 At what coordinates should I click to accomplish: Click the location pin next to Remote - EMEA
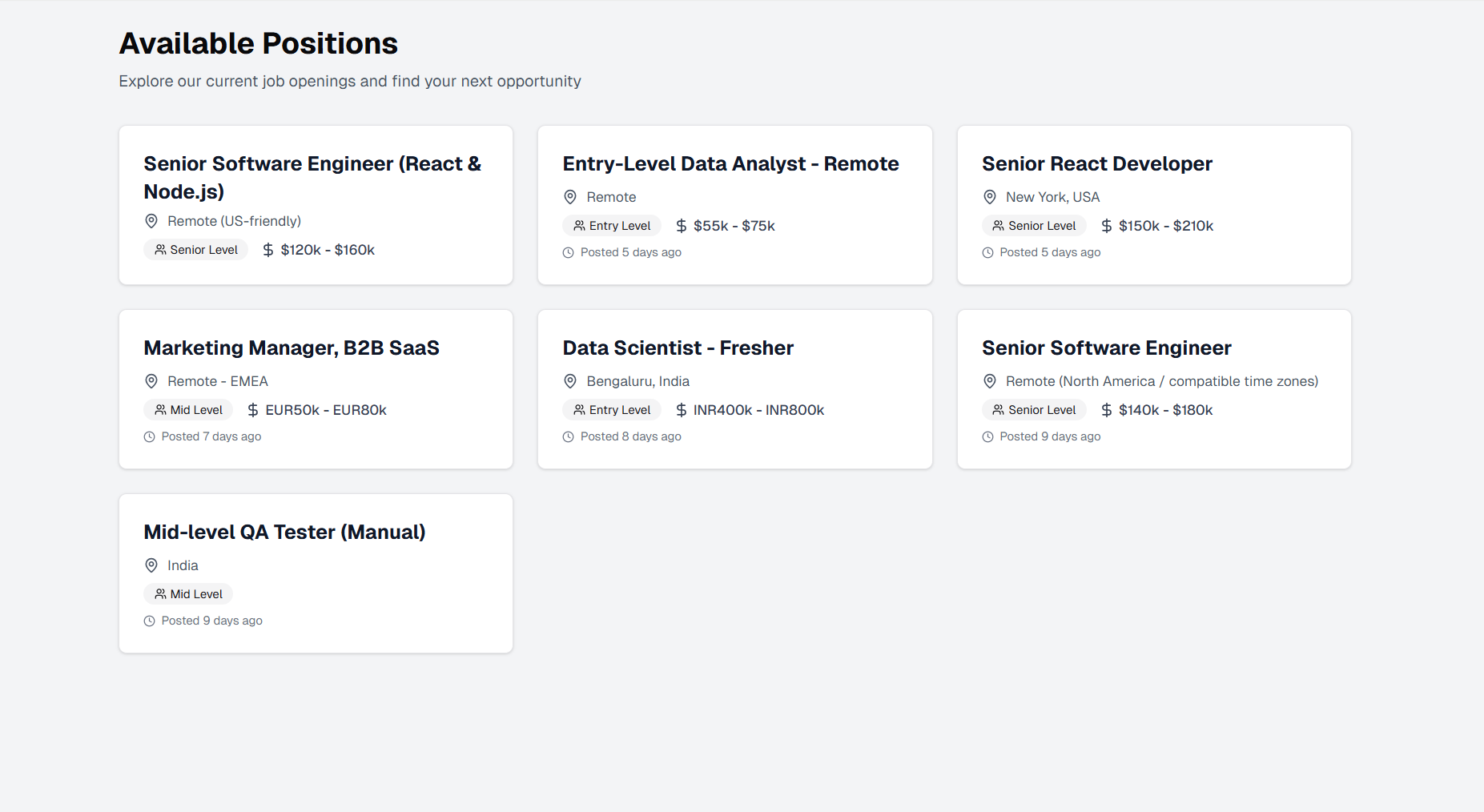(x=151, y=381)
